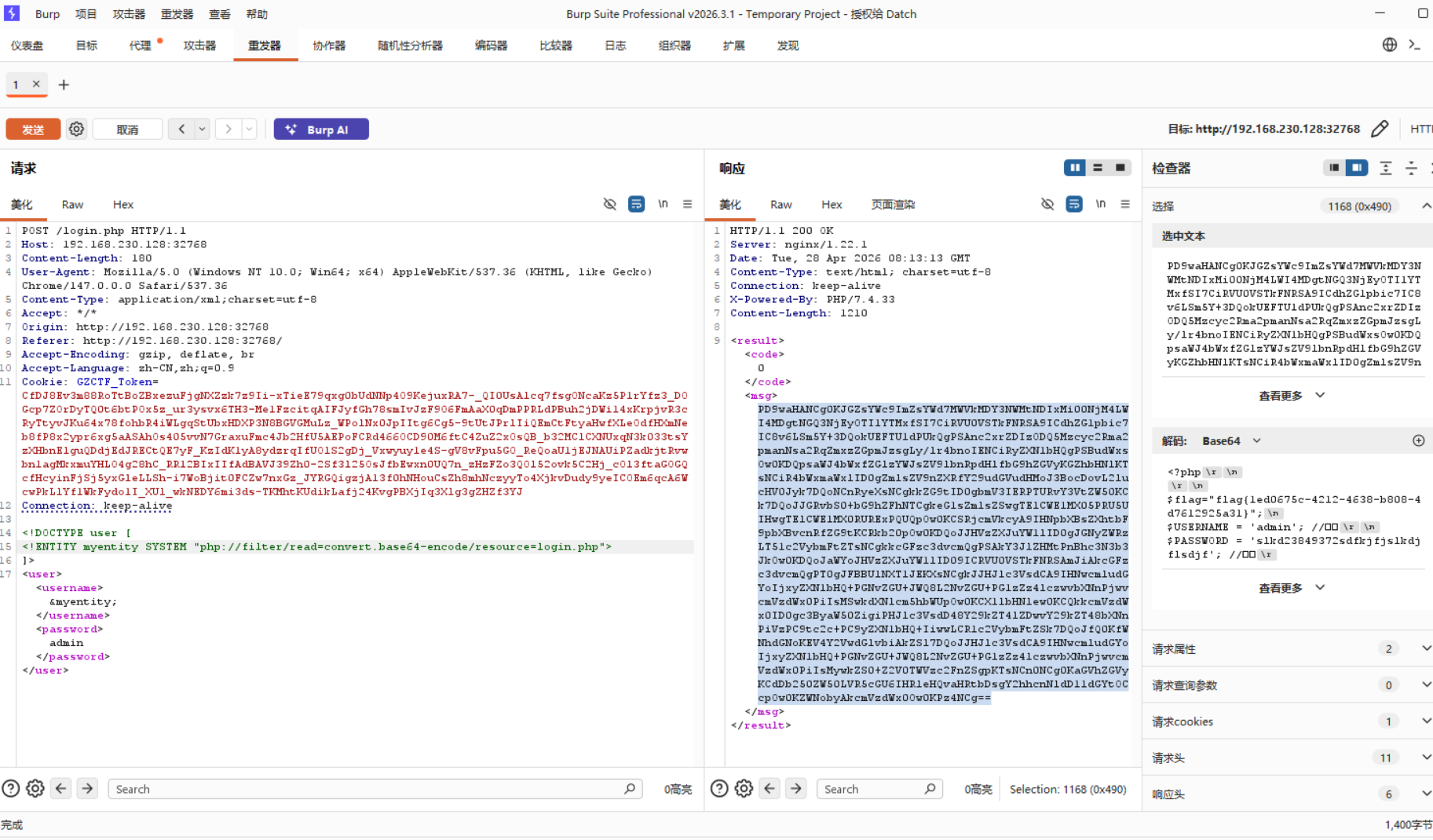1433x840 pixels.
Task: Go to the previous request in history
Action: pos(181,129)
